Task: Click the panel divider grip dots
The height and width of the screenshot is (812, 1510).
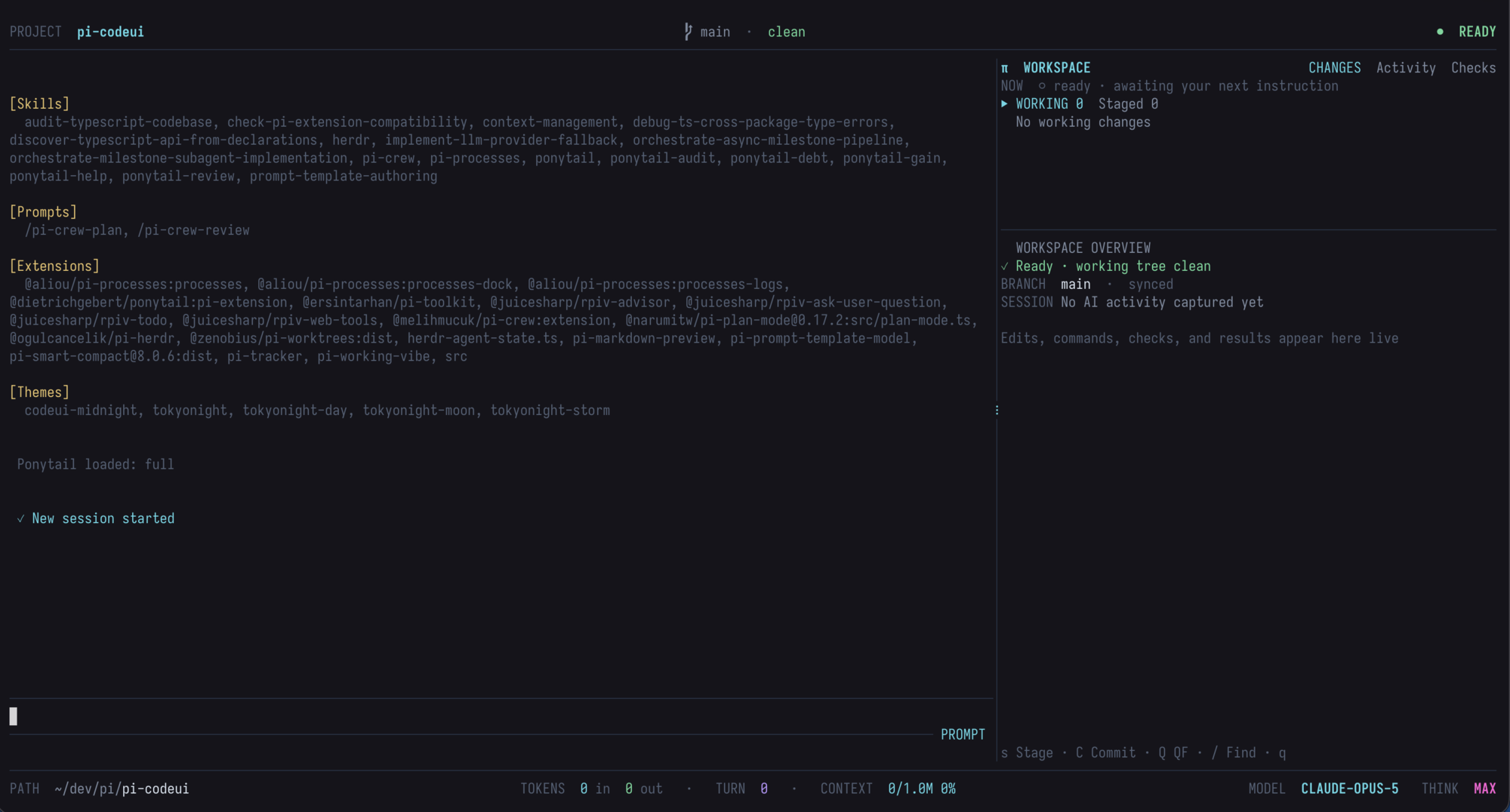Action: click(x=997, y=410)
